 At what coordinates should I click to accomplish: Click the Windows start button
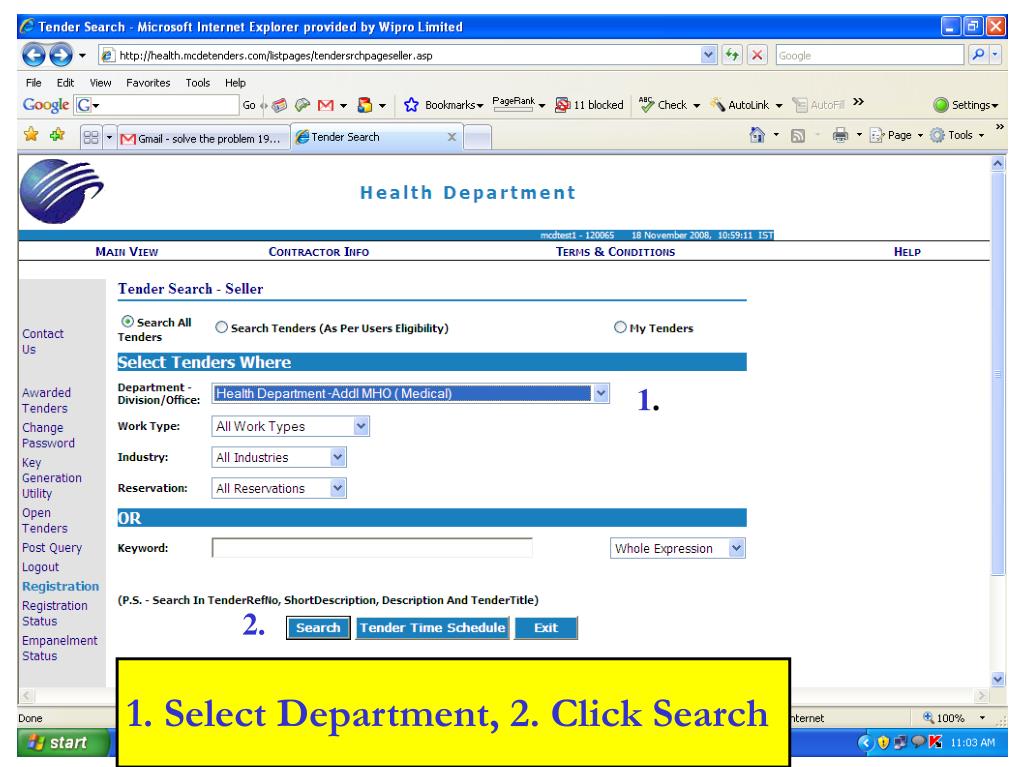pos(64,743)
